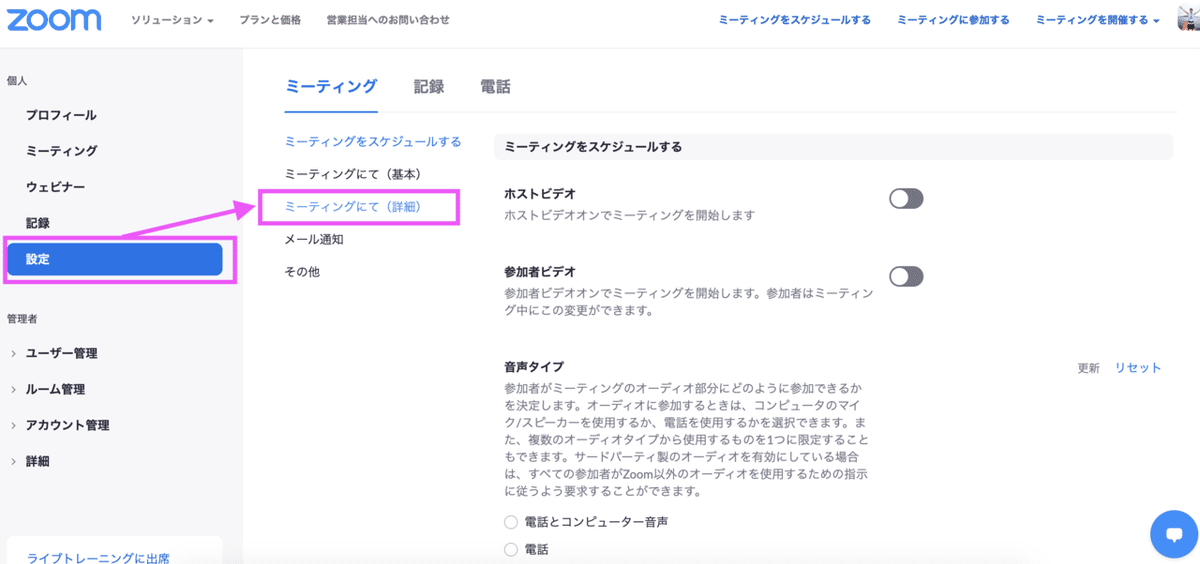Click ミーティングに参加する in the top bar
Screen dimensions: 1200x564
(x=953, y=20)
